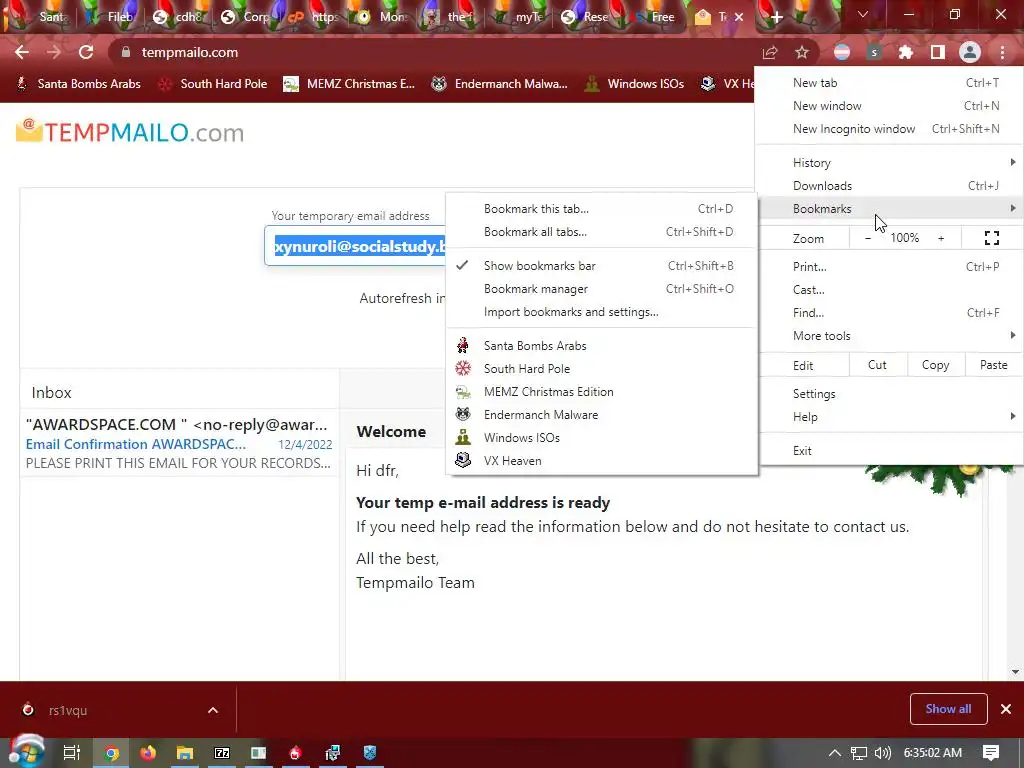Image resolution: width=1024 pixels, height=768 pixels.
Task: Enter fullscreen via the zoom row icon
Action: pos(991,238)
